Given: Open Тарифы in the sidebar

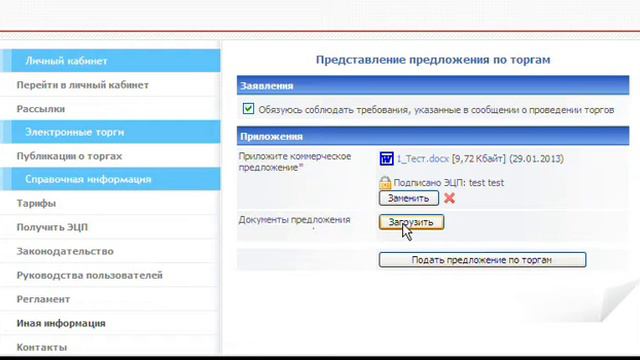Looking at the screenshot, I should (36, 203).
